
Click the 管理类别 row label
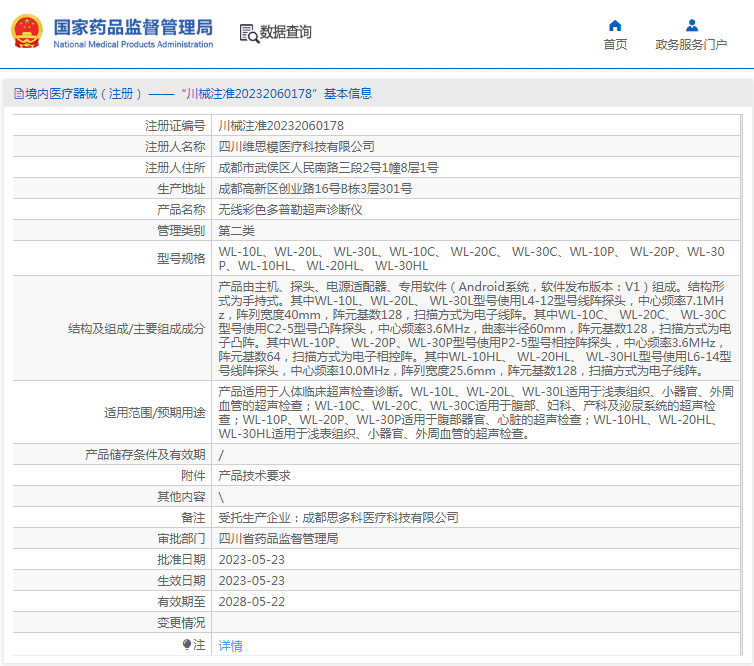[x=181, y=231]
